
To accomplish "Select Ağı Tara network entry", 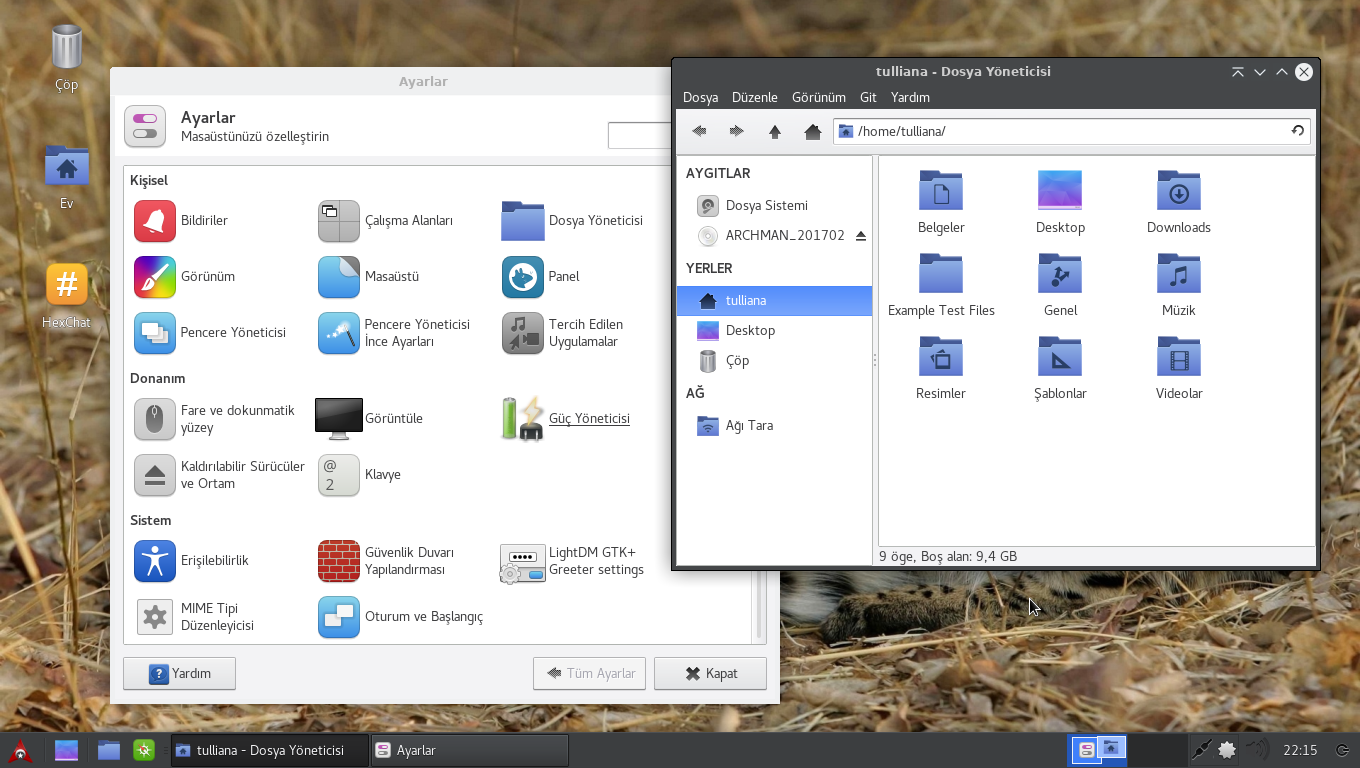I will [x=774, y=426].
